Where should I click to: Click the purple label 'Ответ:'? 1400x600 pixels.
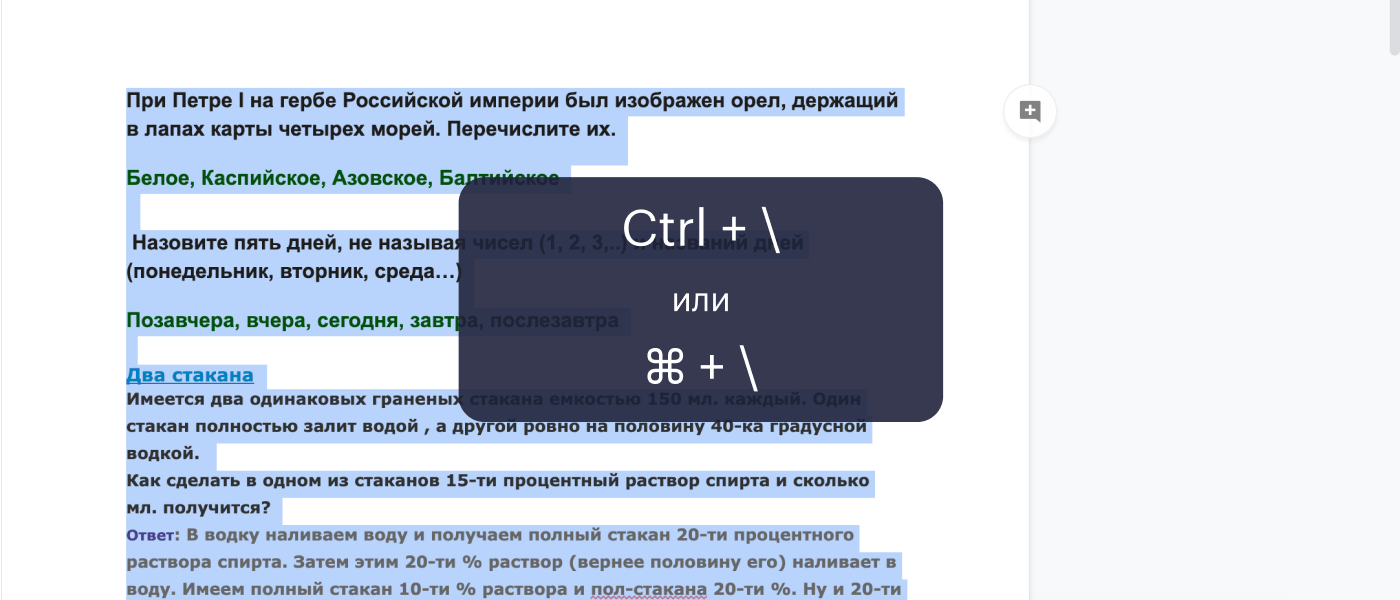point(153,535)
